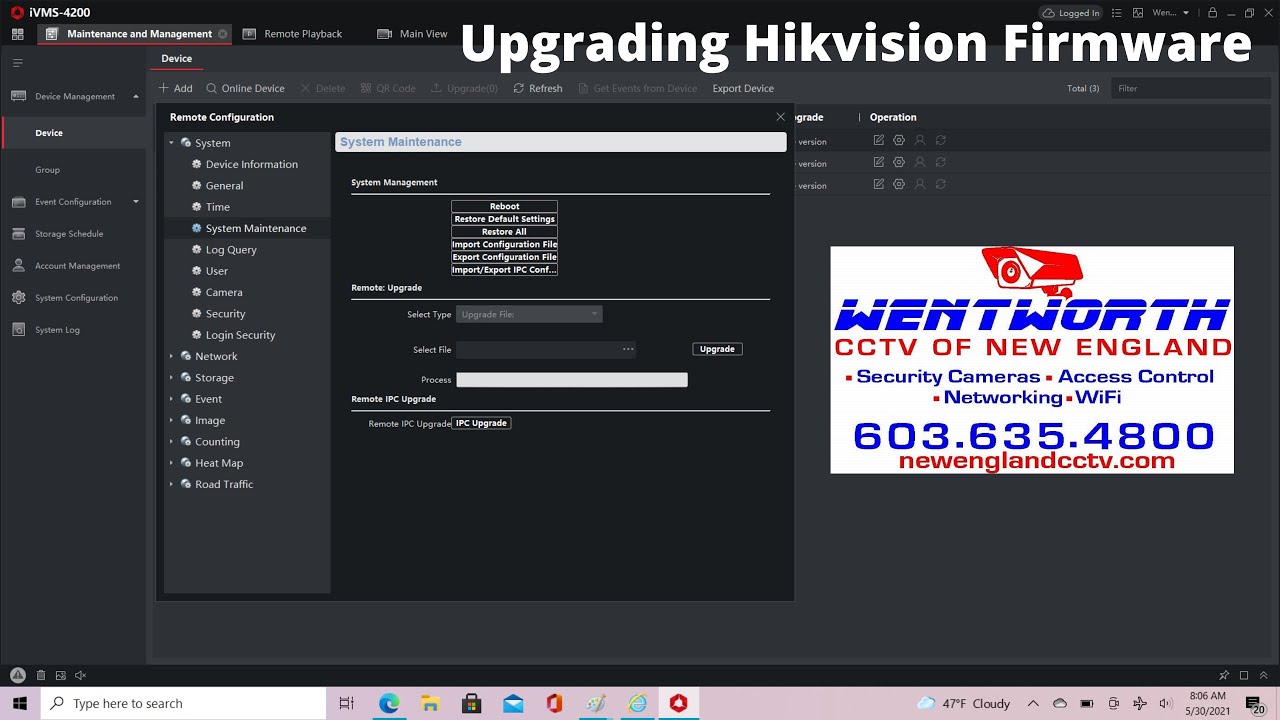Click the trash icon in bottom bar

[x=41, y=676]
